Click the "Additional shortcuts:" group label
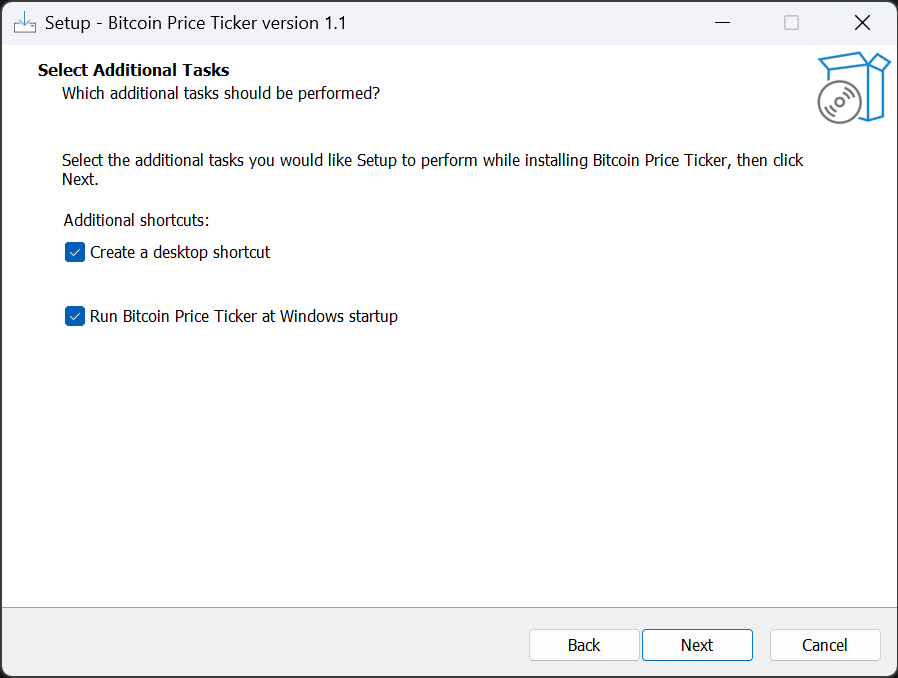Screen dimensions: 898x678 pyautogui.click(x=136, y=220)
